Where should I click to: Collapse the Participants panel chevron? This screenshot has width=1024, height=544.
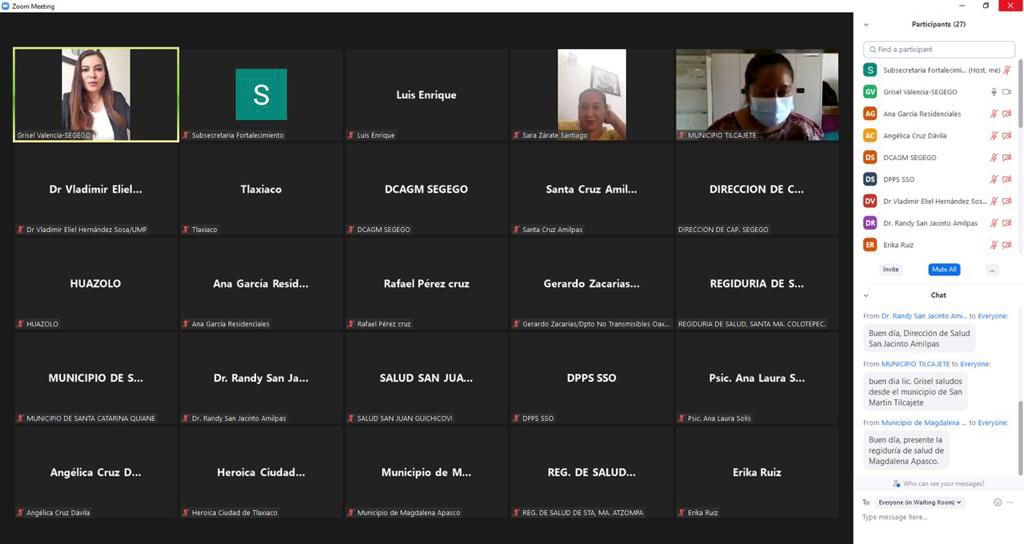pyautogui.click(x=866, y=25)
